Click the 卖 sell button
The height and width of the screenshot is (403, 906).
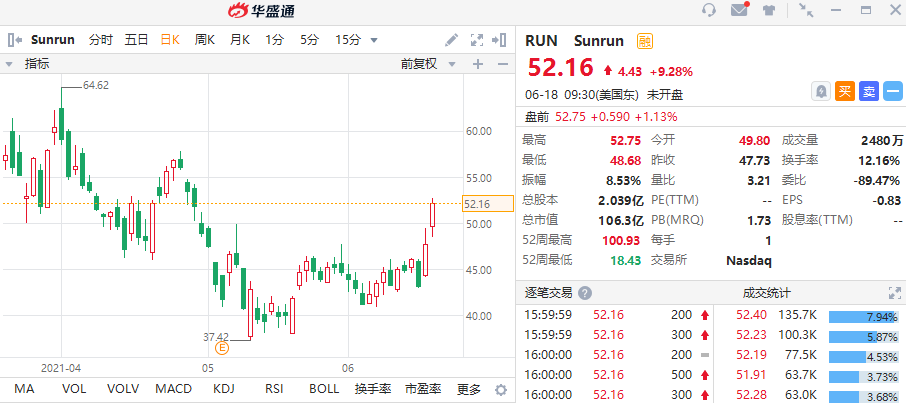[x=869, y=91]
